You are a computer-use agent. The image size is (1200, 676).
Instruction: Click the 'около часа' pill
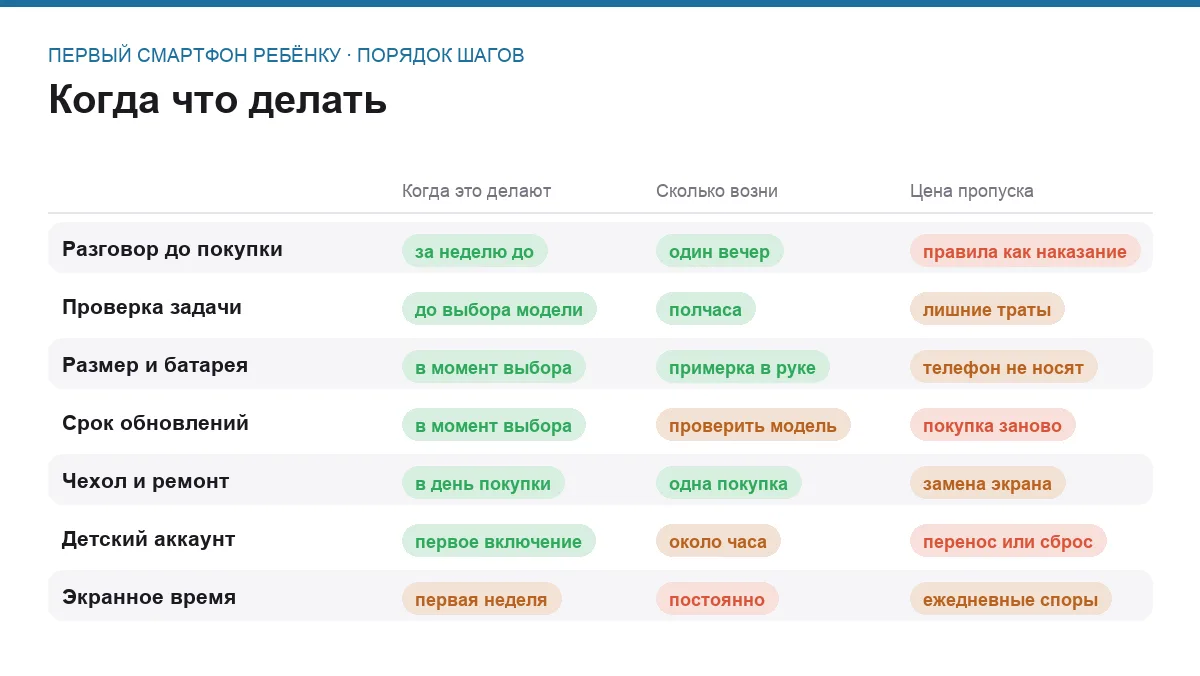click(x=718, y=541)
